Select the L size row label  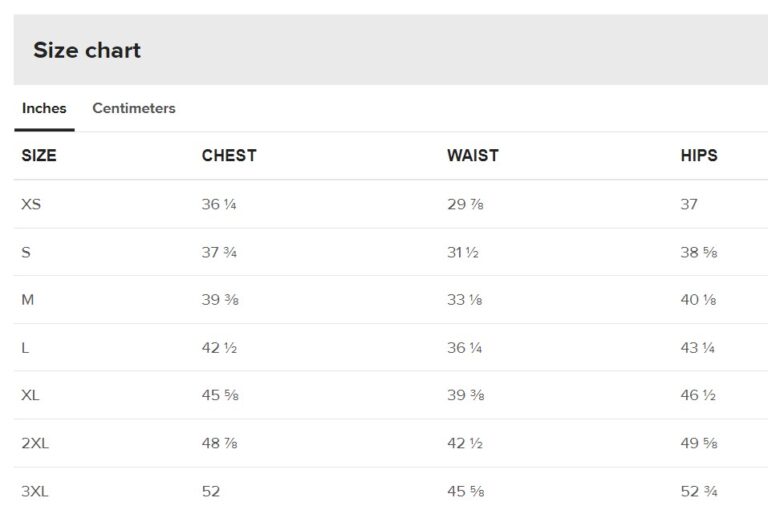(x=25, y=348)
